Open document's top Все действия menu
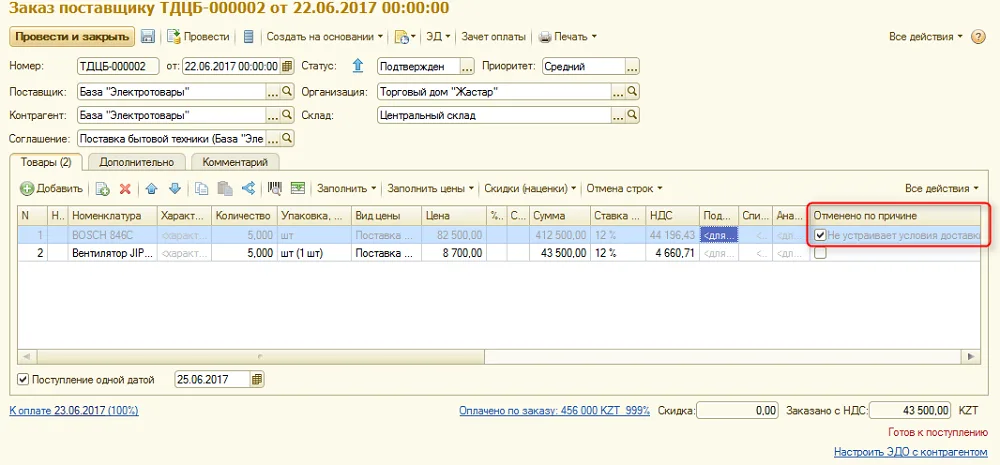The image size is (1000, 465). click(x=925, y=36)
